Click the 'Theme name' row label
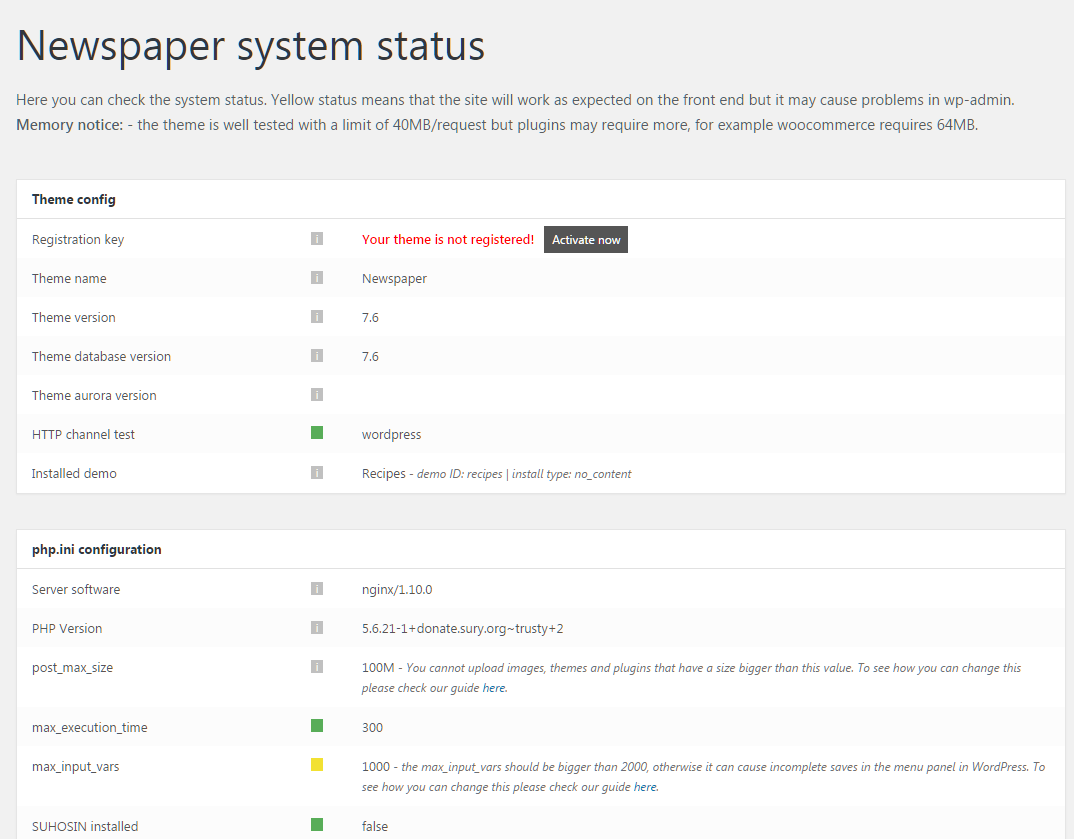Viewport: 1074px width, 839px height. pos(68,278)
